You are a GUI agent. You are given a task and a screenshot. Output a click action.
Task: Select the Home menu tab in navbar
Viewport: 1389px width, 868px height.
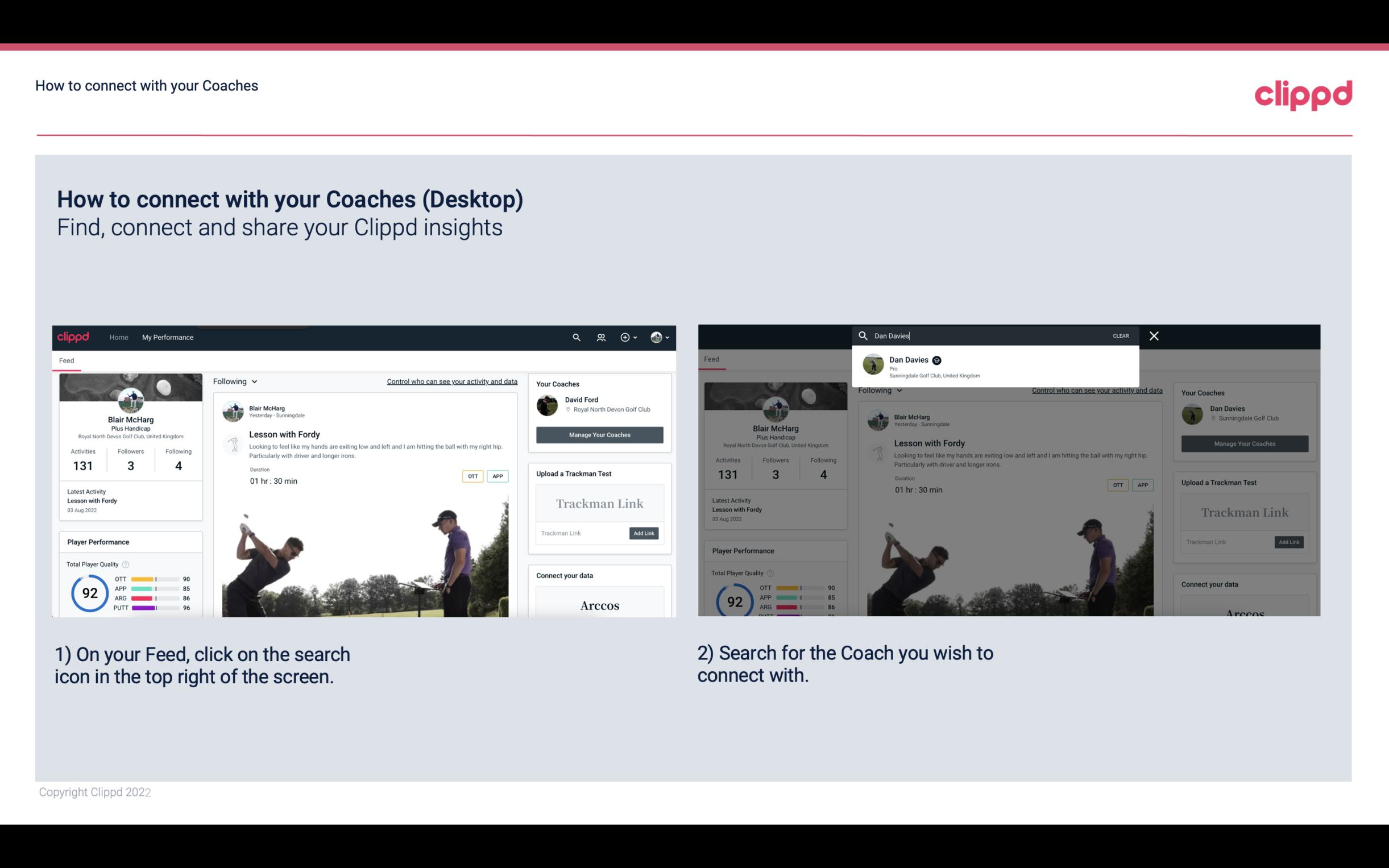pos(119,337)
